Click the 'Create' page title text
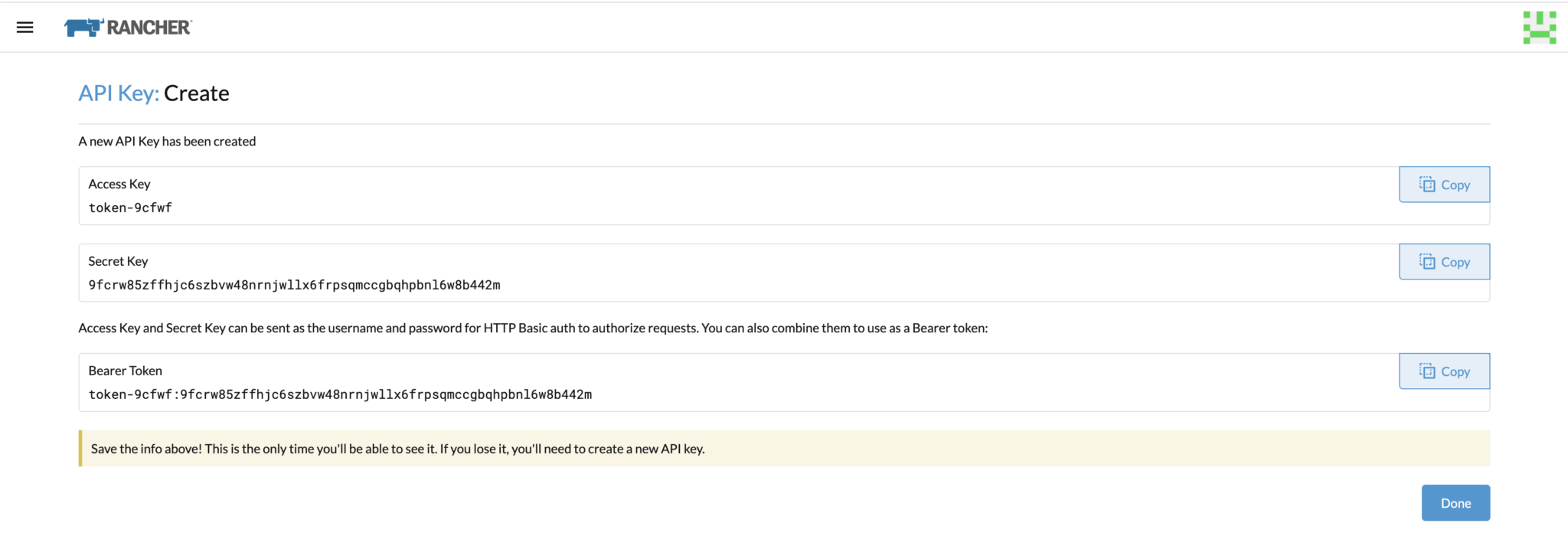 [x=197, y=93]
